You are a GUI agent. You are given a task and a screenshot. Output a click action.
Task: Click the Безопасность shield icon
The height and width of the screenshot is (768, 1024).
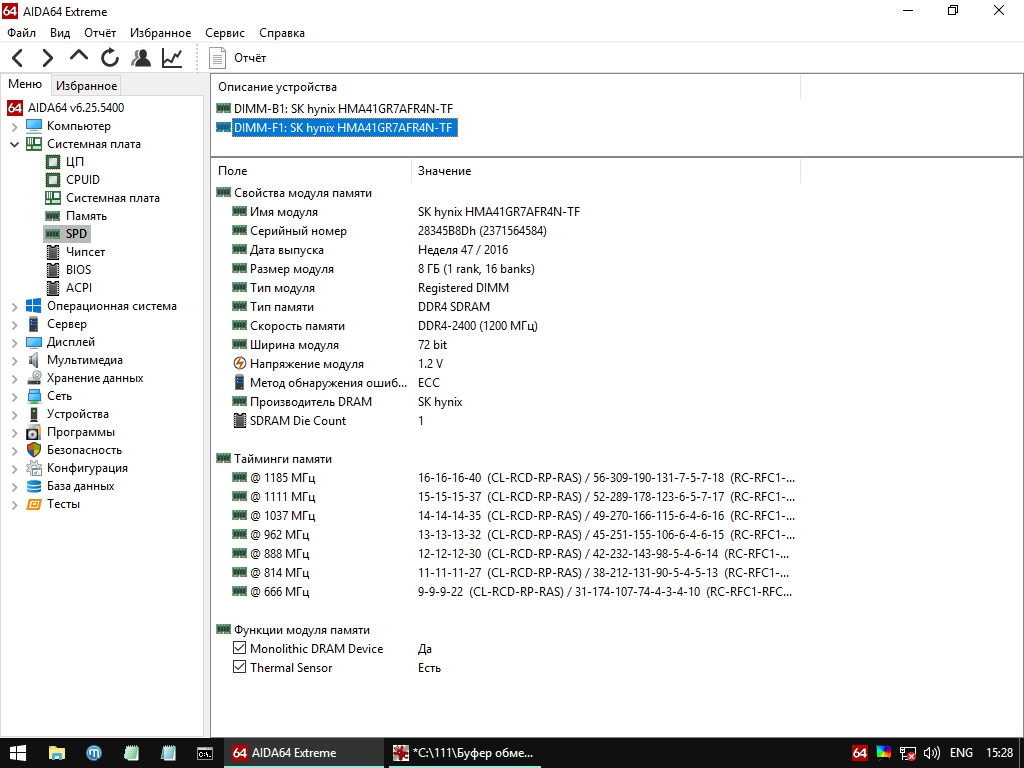[34, 450]
